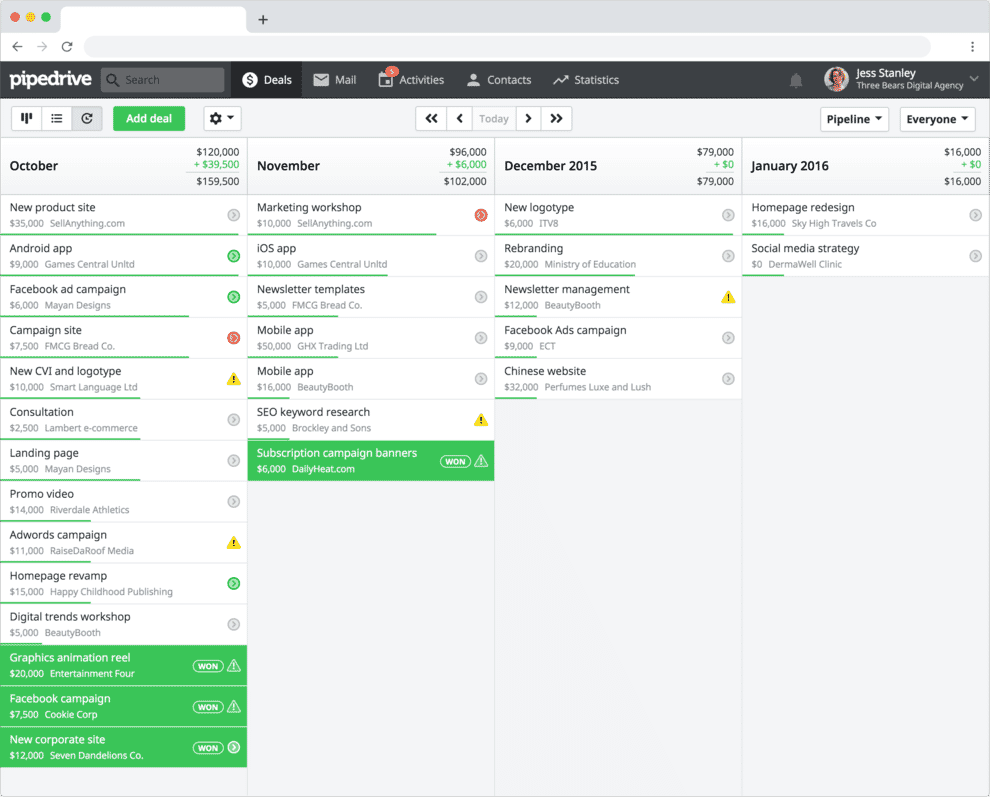Go back in browser history

click(18, 46)
